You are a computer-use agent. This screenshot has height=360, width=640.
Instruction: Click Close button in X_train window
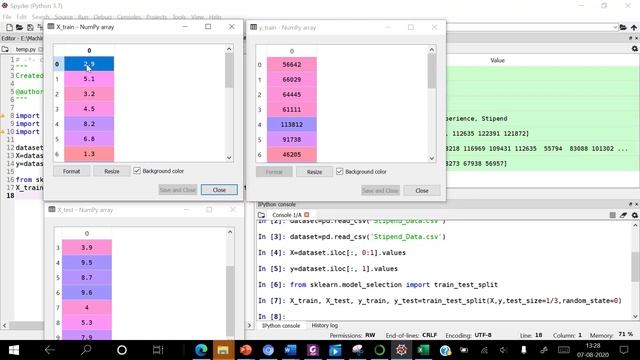point(219,190)
